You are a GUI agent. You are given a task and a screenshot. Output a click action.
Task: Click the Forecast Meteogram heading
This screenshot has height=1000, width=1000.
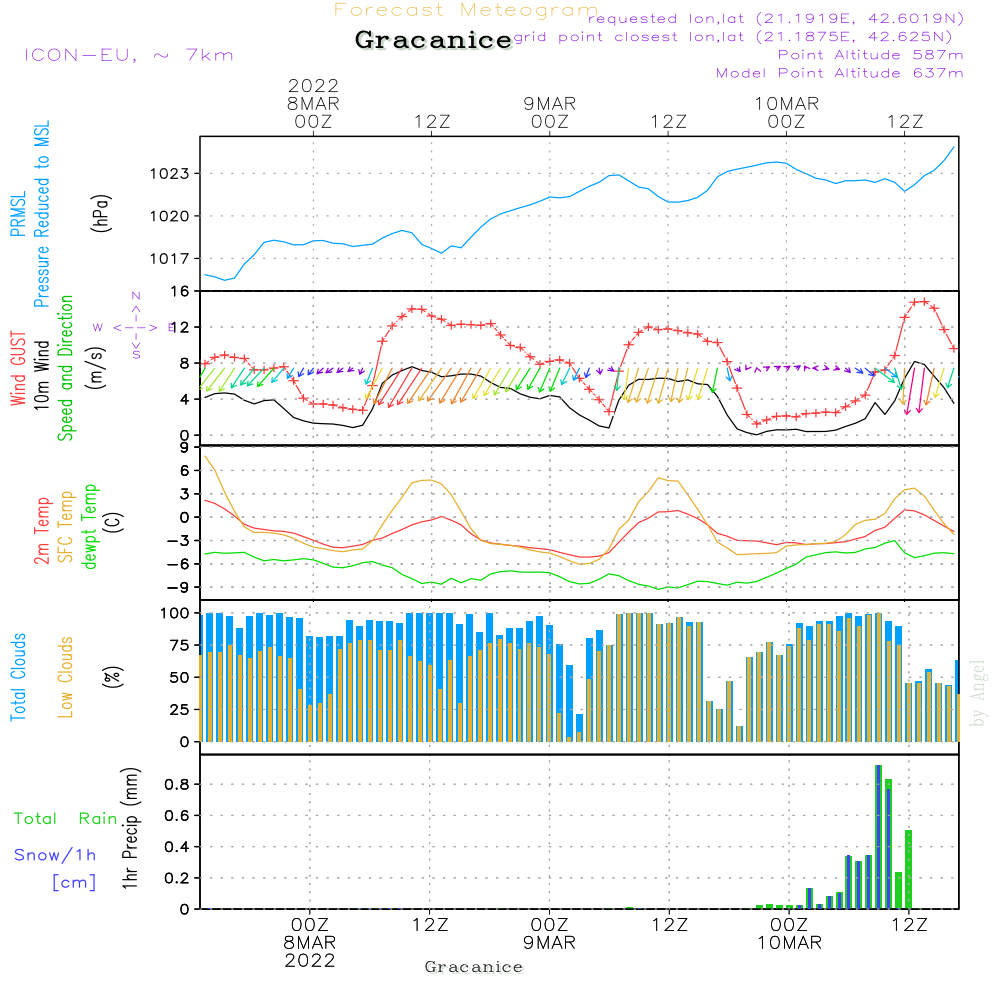click(466, 10)
